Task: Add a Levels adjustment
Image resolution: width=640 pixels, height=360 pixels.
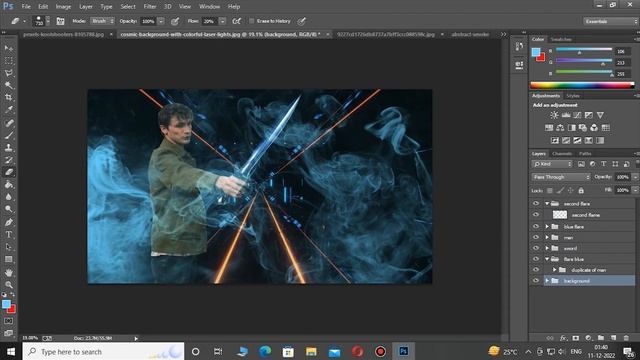Action: (x=566, y=115)
